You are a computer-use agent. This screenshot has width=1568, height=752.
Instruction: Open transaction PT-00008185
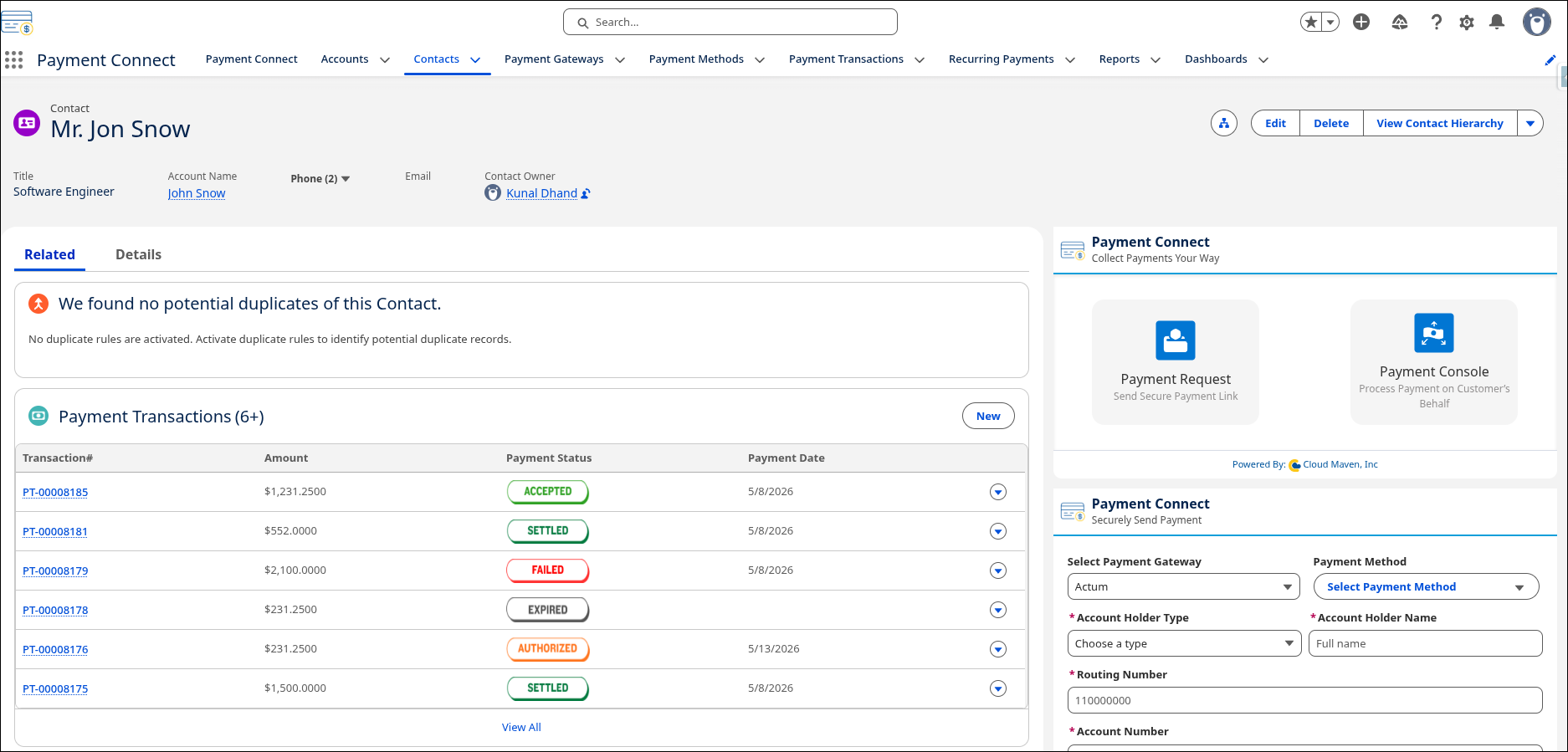55,492
